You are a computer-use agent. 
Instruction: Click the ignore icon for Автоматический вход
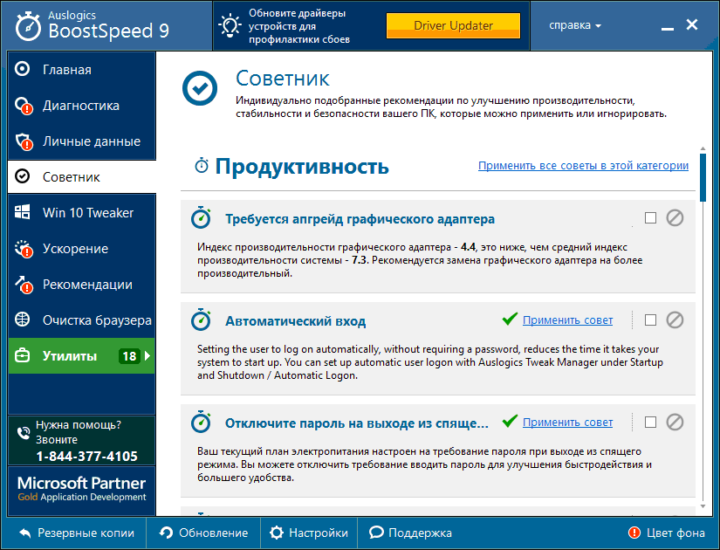point(675,320)
